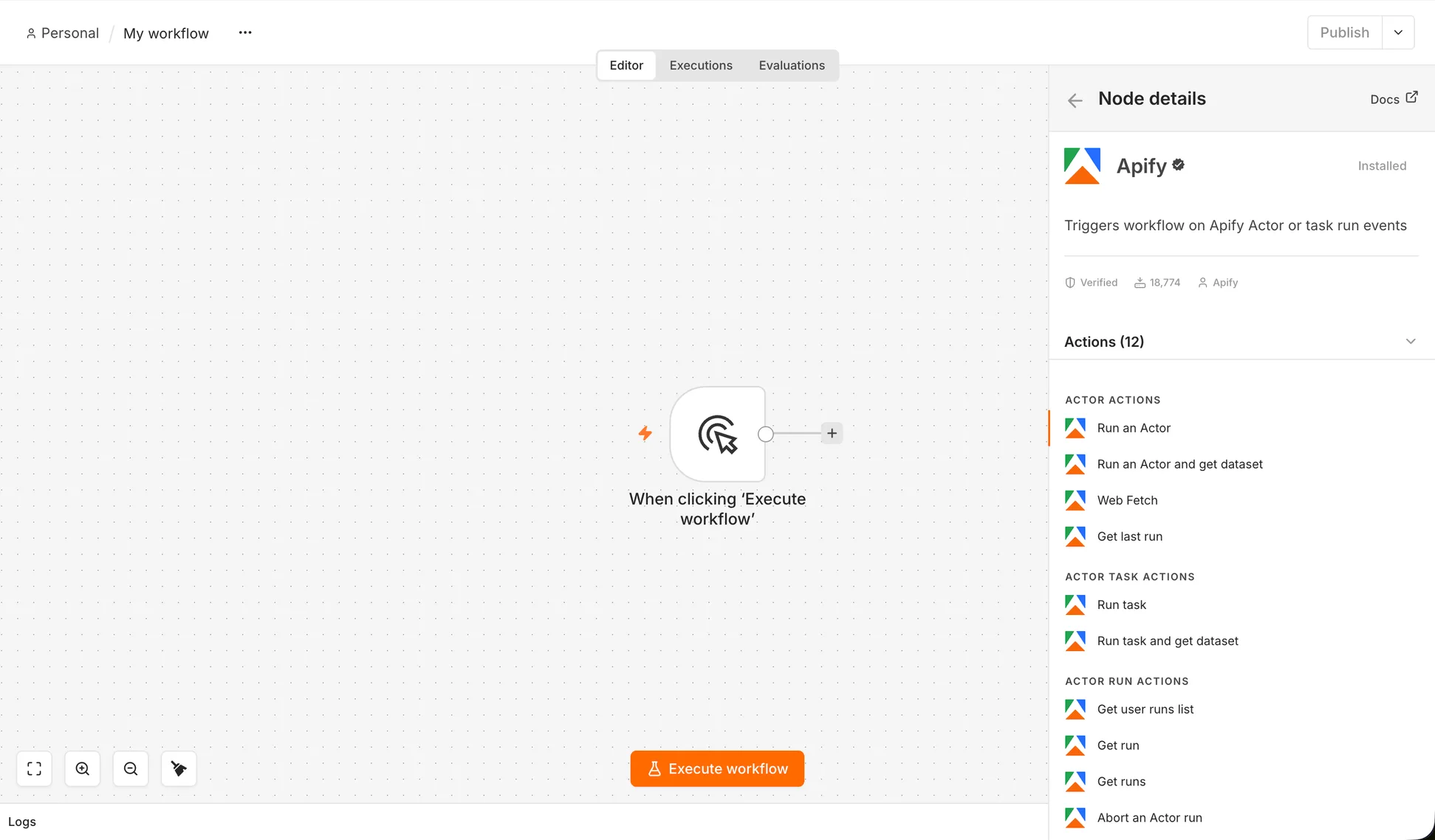
Task: Zoom in on the canvas
Action: click(83, 768)
